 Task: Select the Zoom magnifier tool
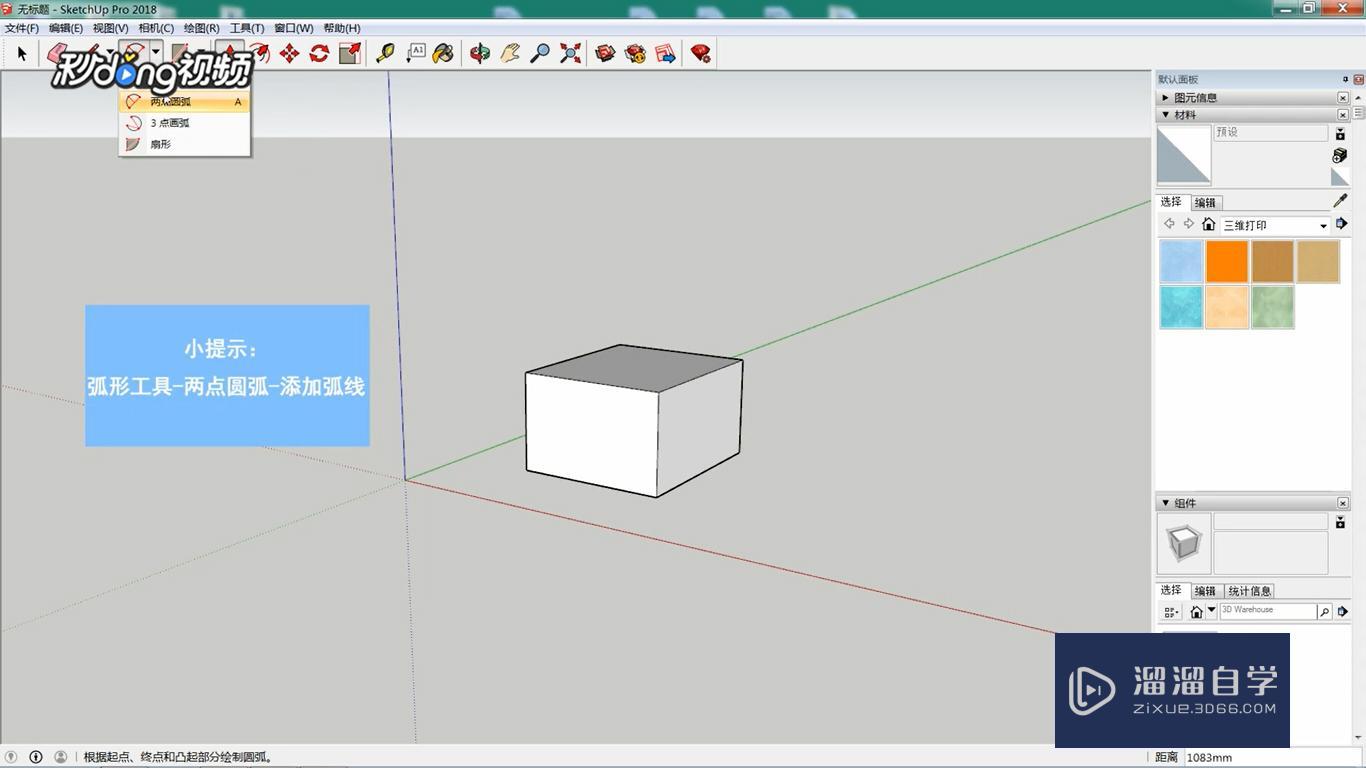[x=540, y=53]
